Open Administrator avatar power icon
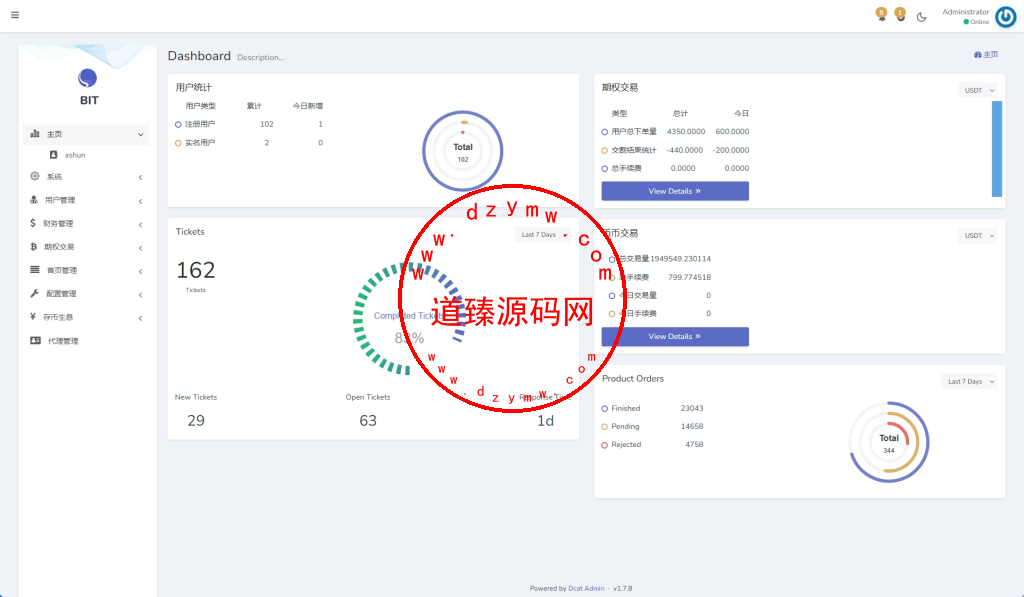 pos(1006,17)
